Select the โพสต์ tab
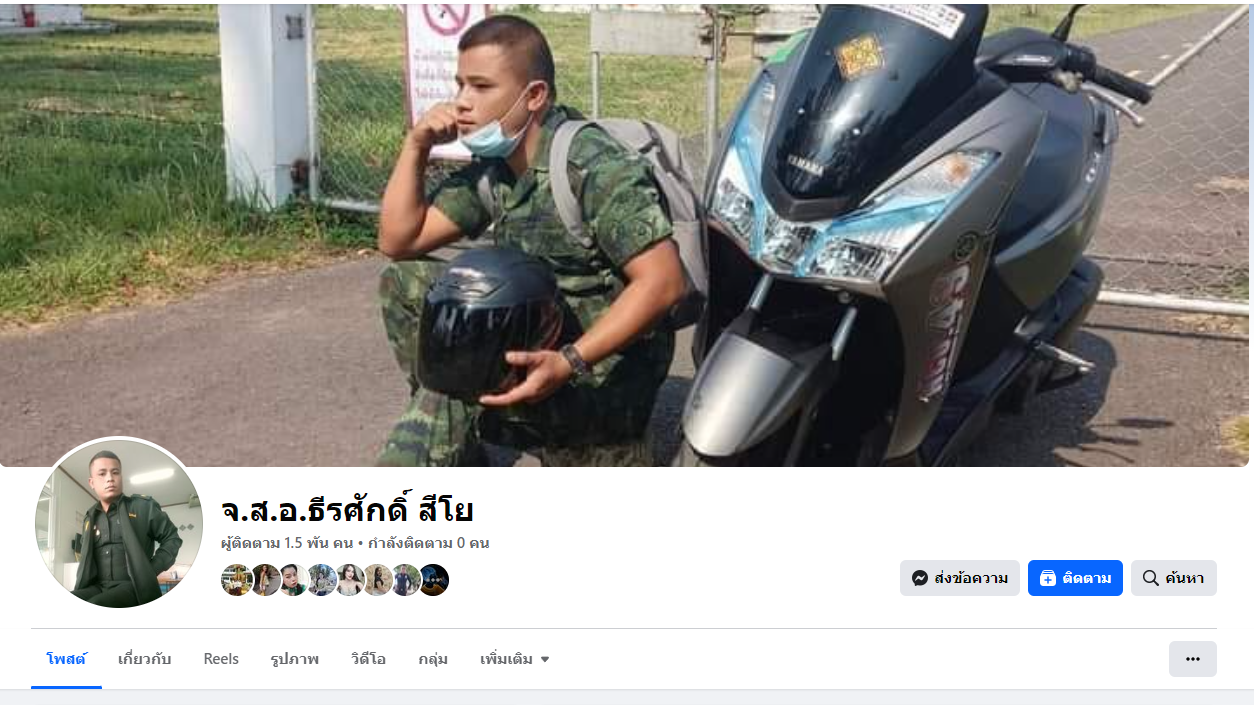Screen dimensions: 1254x705 66,659
